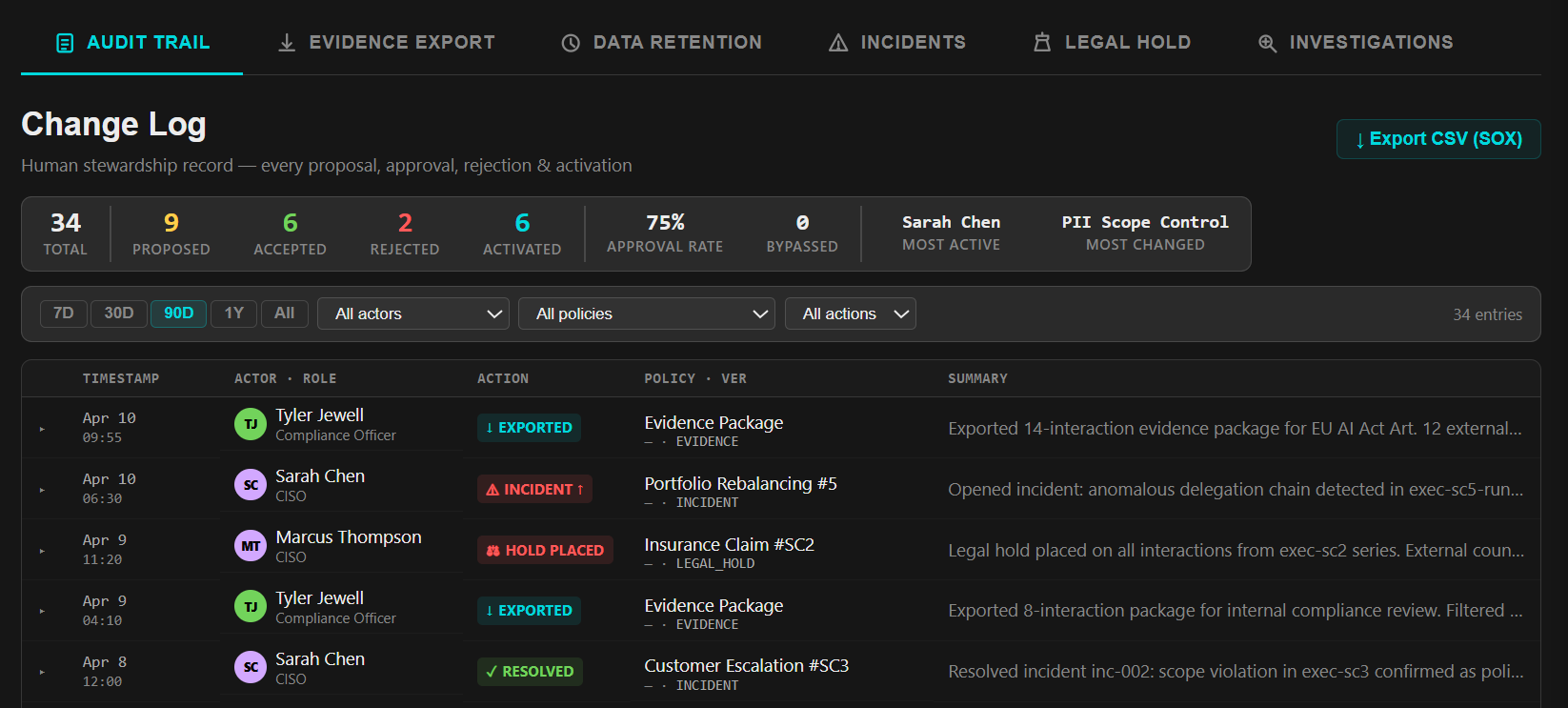This screenshot has width=1568, height=708.
Task: Click the Export CSV (SOX) button
Action: coord(1437,139)
